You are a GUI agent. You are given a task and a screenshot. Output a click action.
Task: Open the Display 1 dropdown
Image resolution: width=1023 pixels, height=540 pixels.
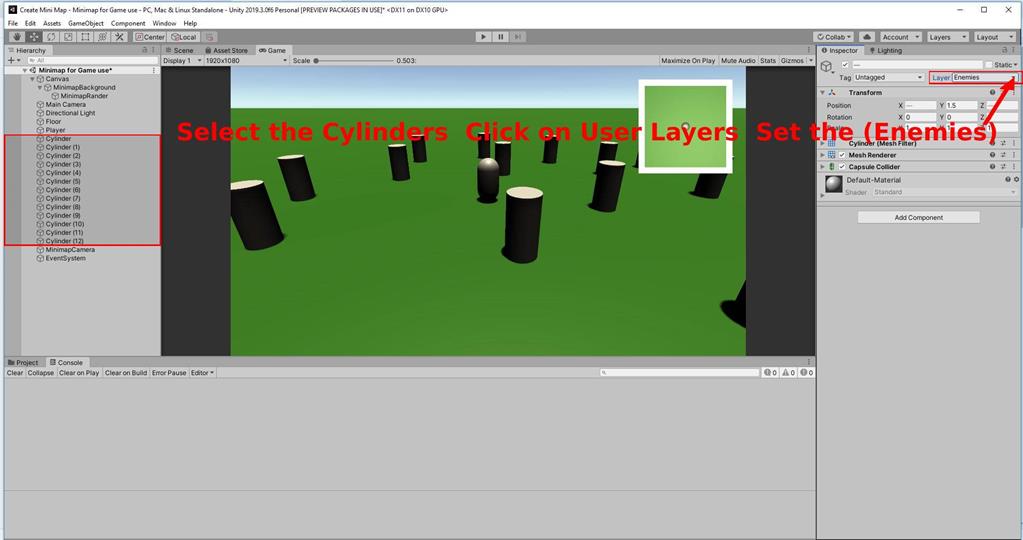[182, 61]
